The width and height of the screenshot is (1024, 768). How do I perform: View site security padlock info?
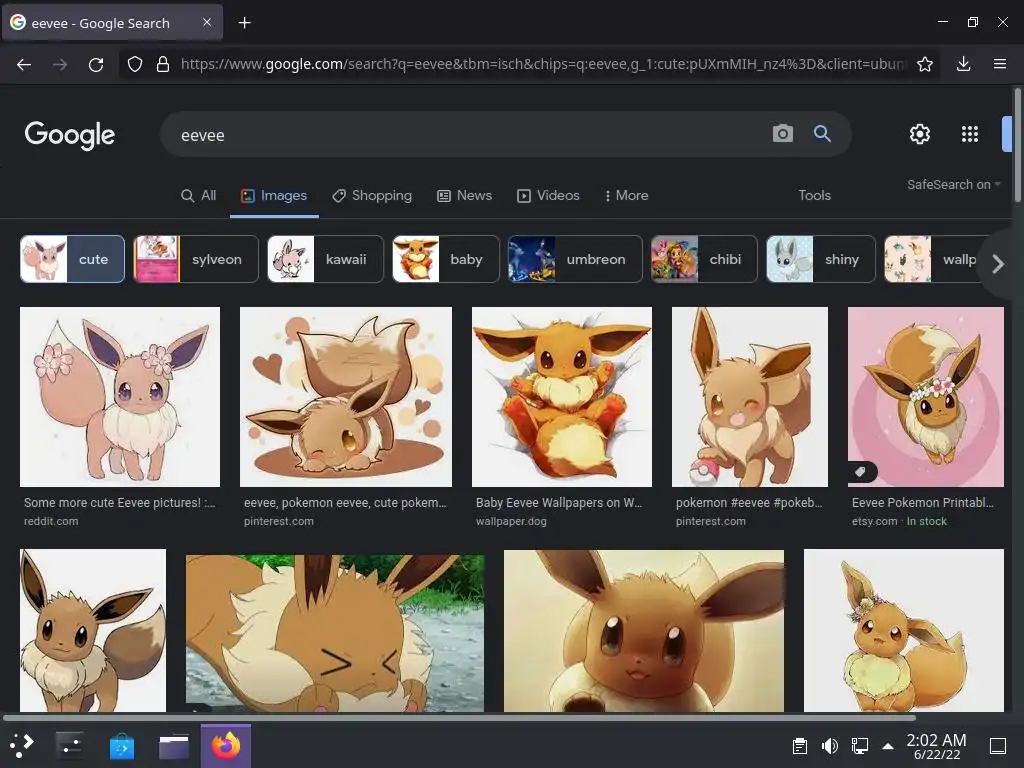pyautogui.click(x=163, y=64)
